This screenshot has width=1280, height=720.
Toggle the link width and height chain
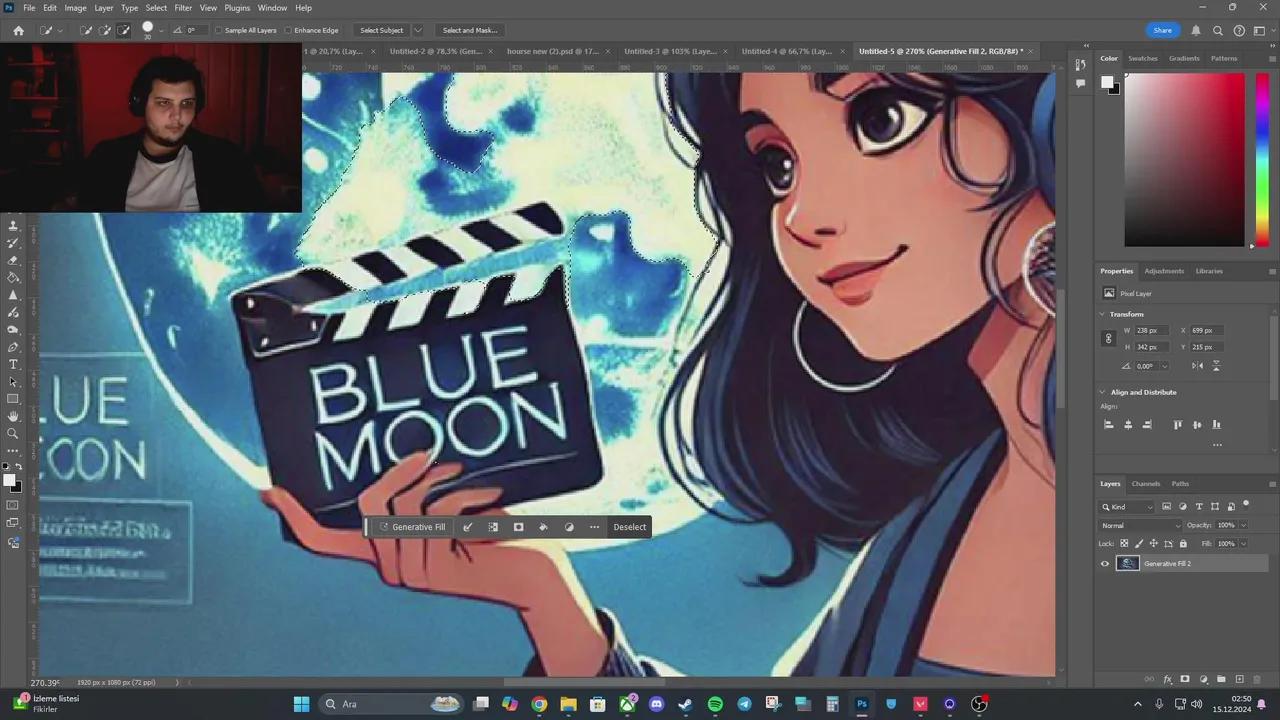[x=1108, y=339]
